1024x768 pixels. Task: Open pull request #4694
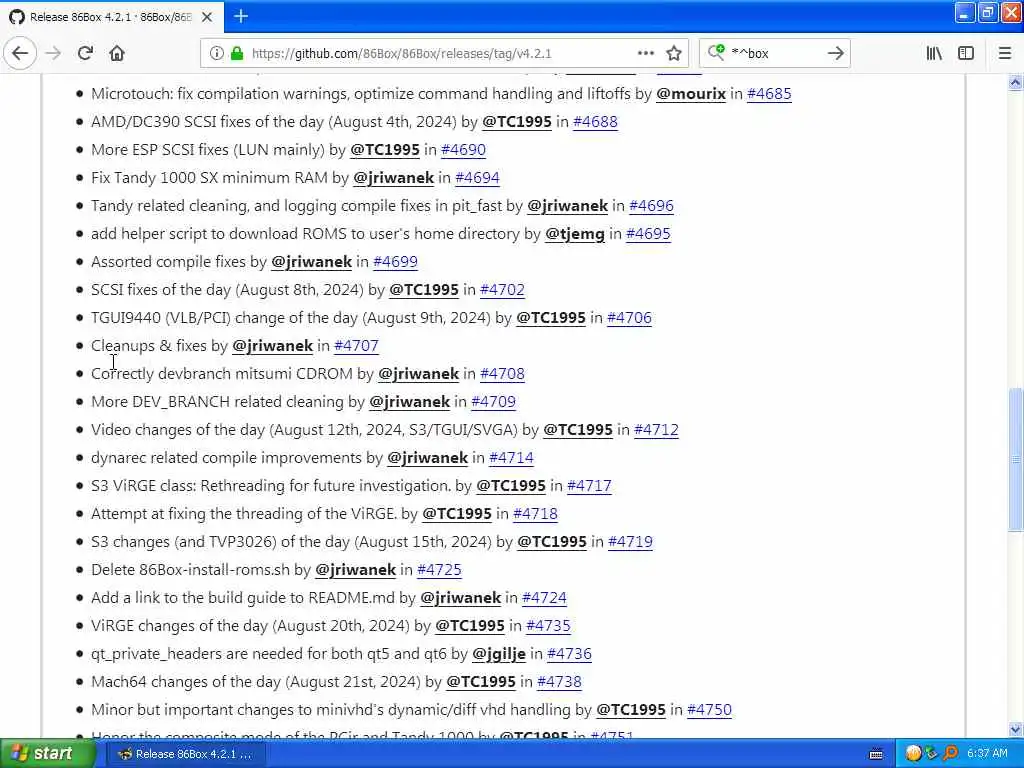[x=477, y=178]
